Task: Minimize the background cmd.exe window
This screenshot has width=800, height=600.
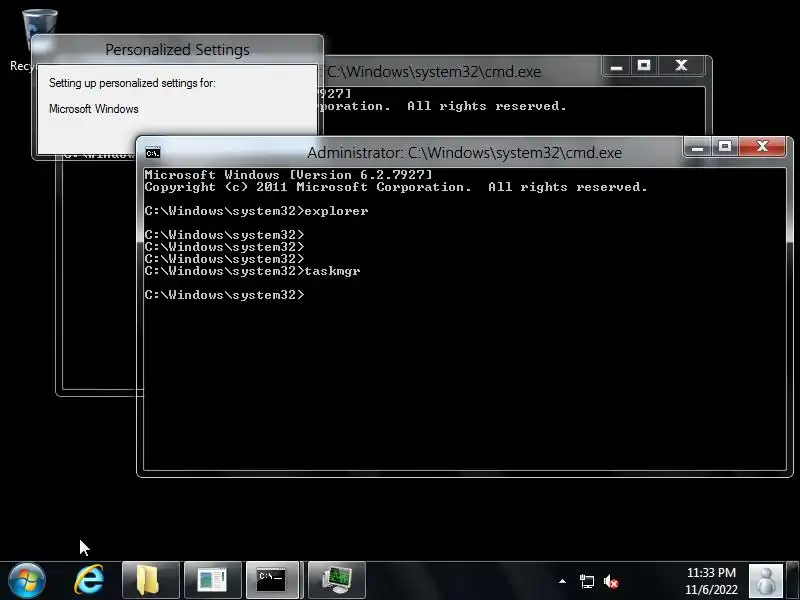Action: (616, 66)
